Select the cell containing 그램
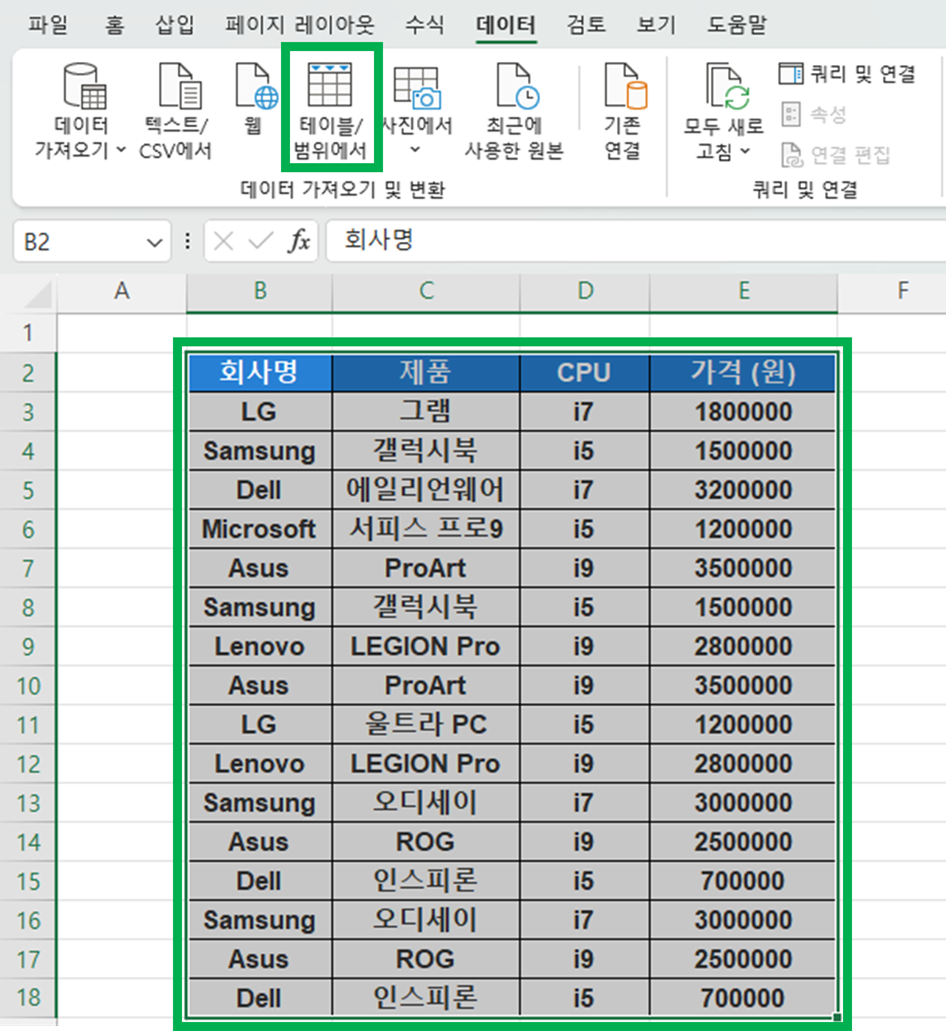 [x=426, y=412]
